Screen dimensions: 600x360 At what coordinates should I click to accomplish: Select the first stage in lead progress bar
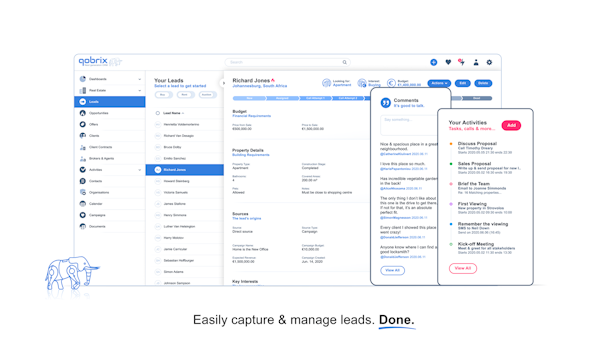[249, 98]
